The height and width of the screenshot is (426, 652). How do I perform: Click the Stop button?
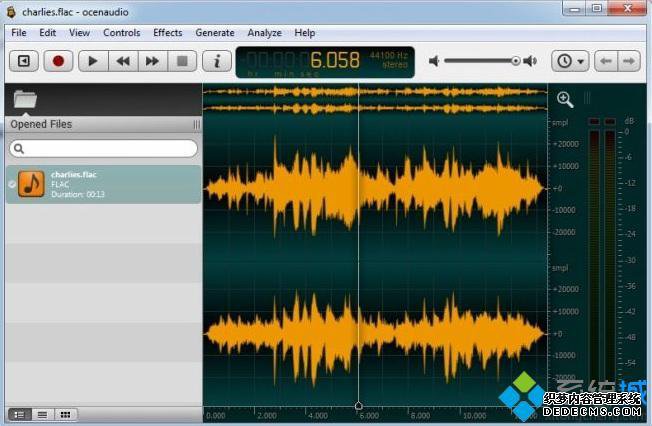(182, 61)
